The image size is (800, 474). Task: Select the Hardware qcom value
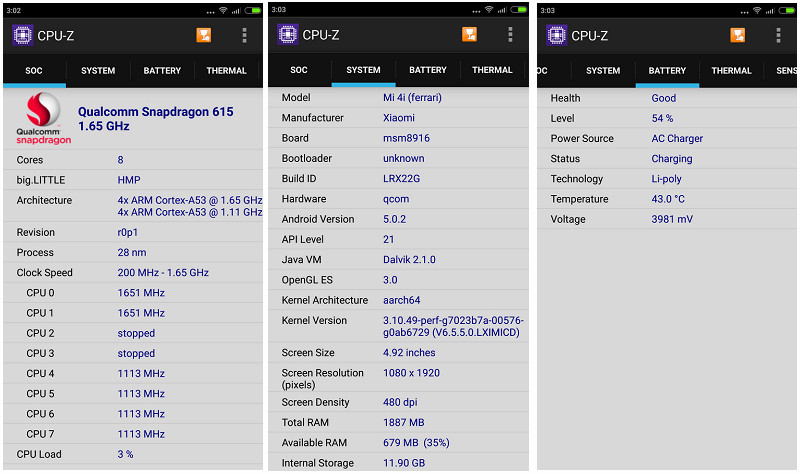click(396, 199)
